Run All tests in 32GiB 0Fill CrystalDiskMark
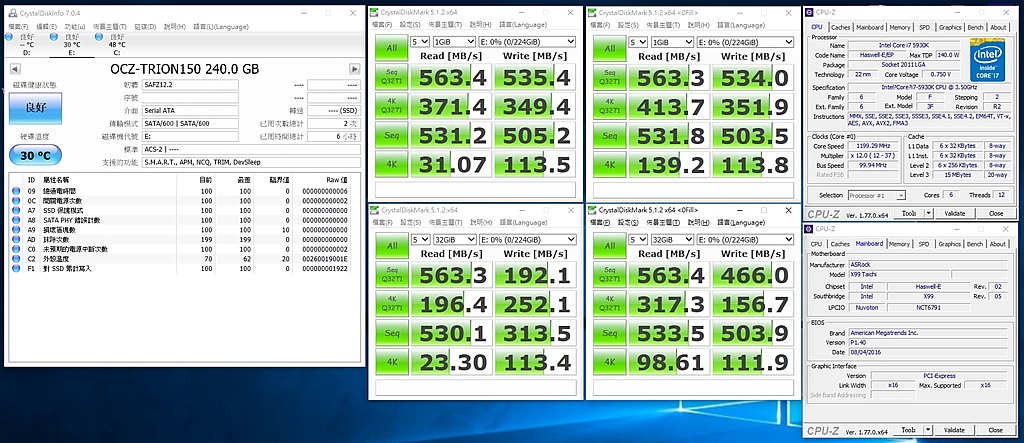The height and width of the screenshot is (443, 1024). [x=609, y=246]
